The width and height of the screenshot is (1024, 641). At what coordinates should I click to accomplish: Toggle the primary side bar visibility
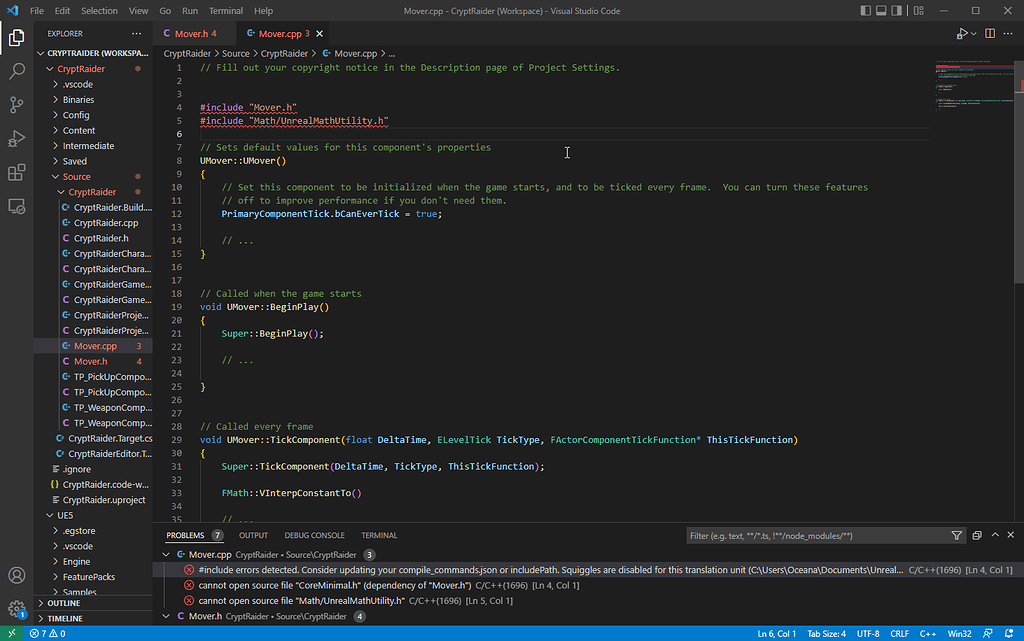tap(868, 11)
